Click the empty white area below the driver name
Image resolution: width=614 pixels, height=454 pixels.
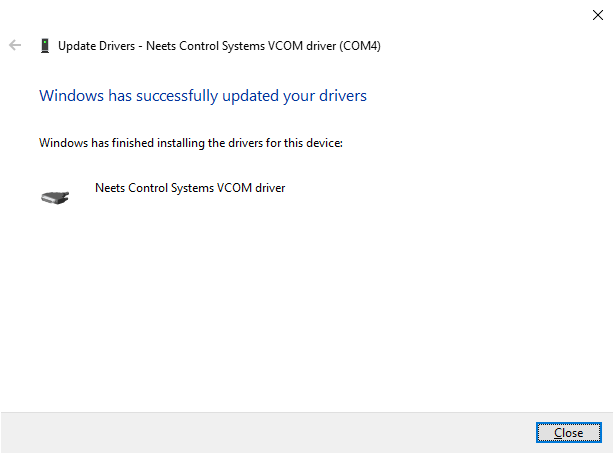coord(307,306)
